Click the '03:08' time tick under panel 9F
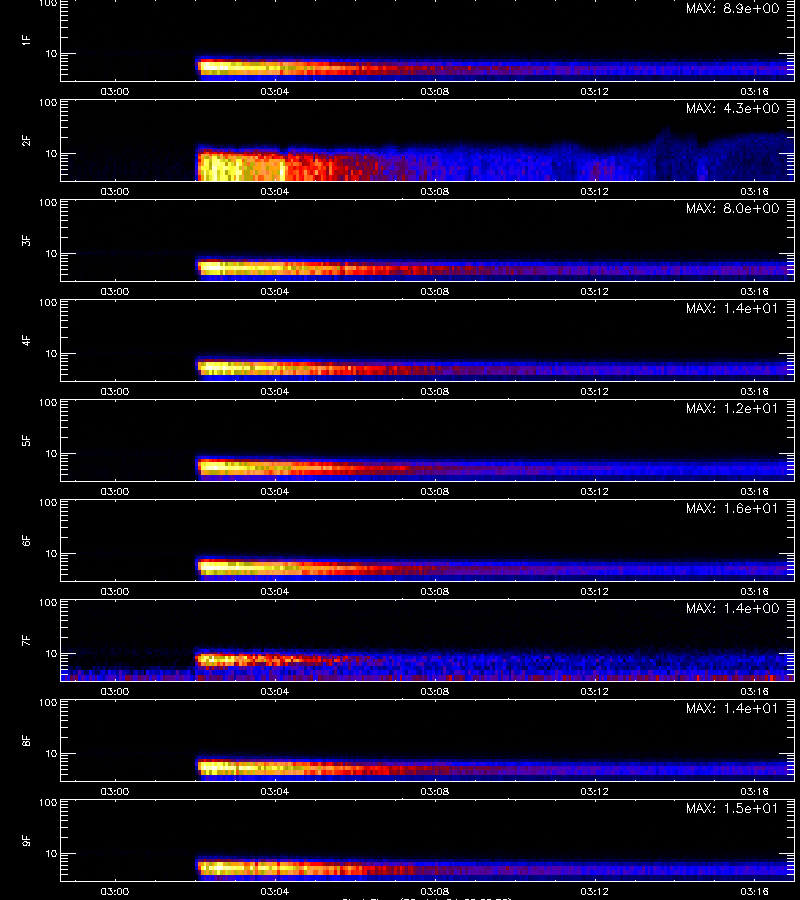Viewport: 800px width, 900px height. (x=434, y=891)
